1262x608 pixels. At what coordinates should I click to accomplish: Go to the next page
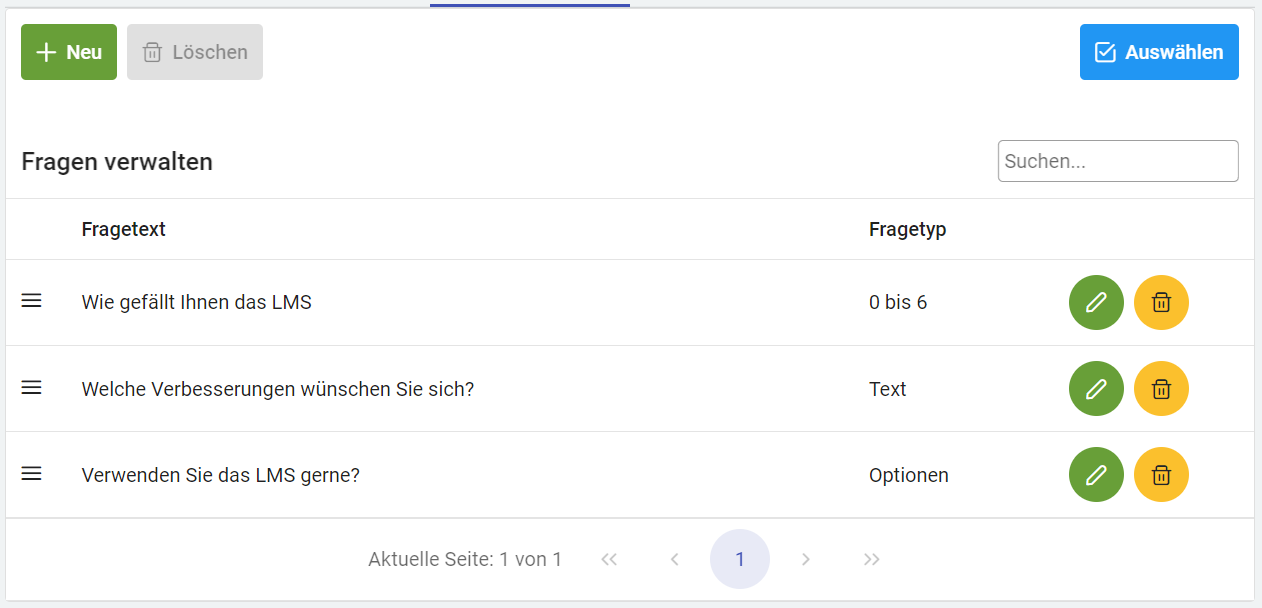pos(806,560)
